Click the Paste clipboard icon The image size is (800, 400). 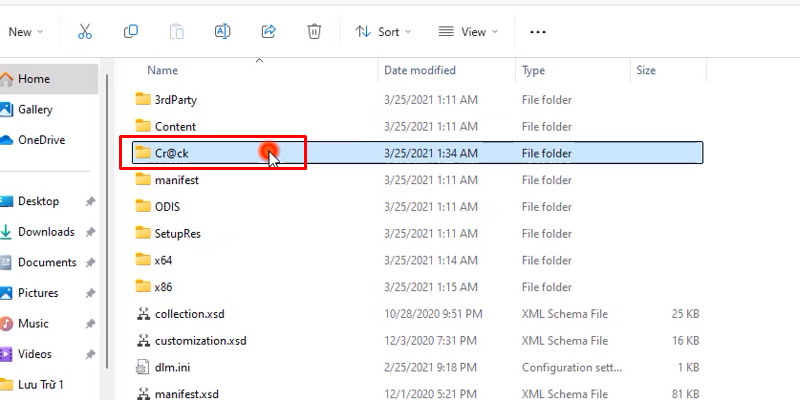(177, 32)
